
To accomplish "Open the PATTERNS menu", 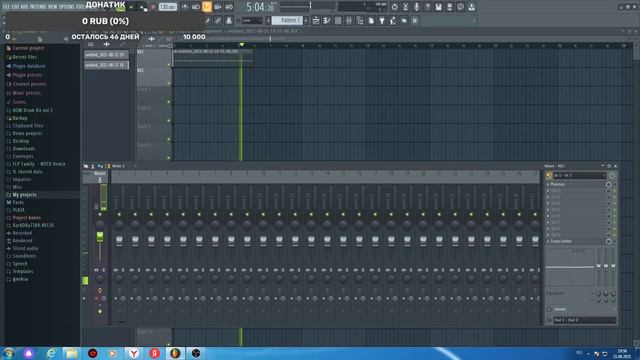I will click(x=38, y=7).
